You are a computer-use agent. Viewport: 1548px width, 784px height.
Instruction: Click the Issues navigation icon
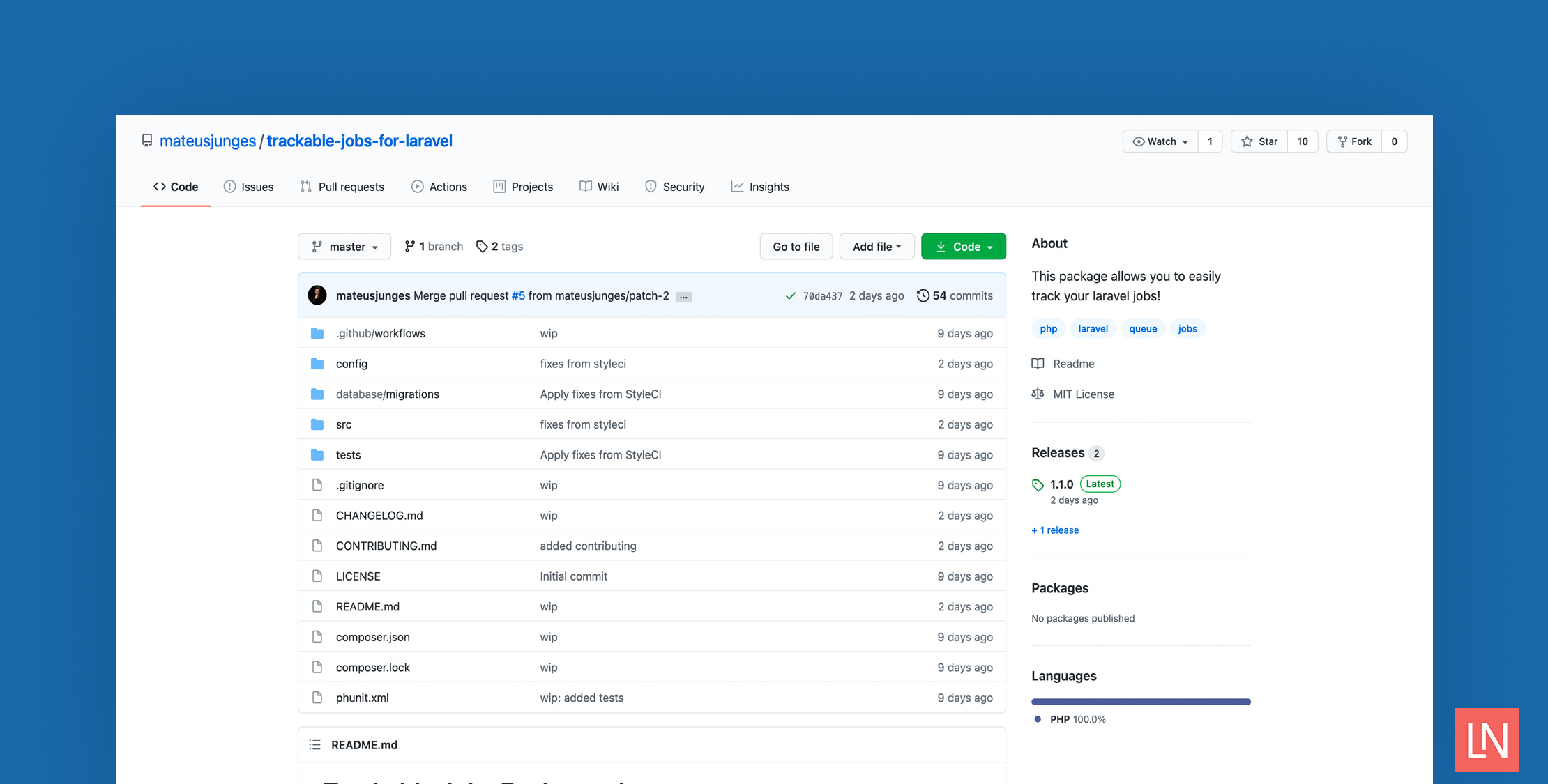tap(228, 187)
